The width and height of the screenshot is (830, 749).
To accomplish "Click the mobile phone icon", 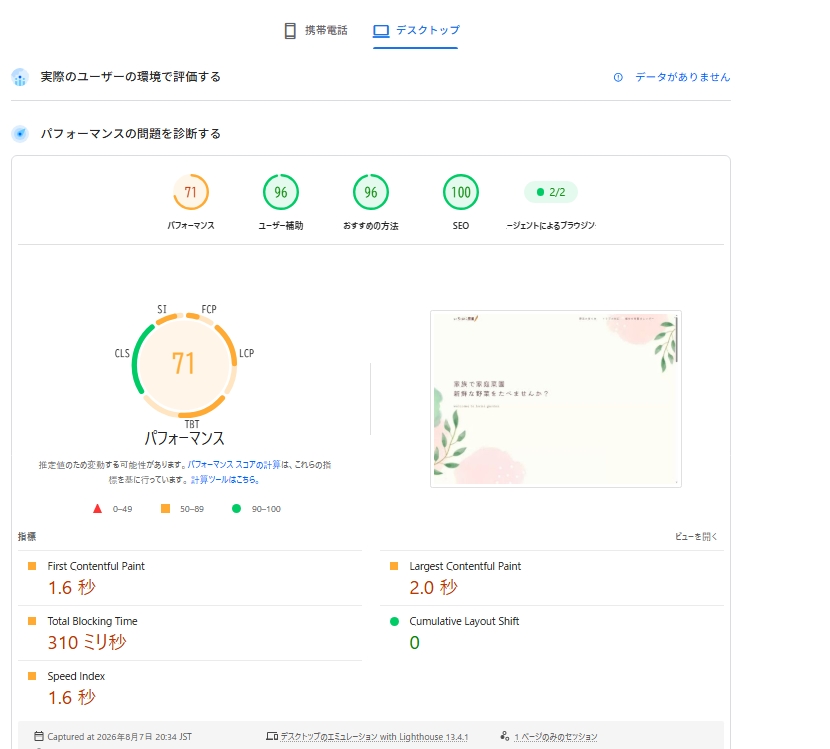I will click(x=290, y=31).
